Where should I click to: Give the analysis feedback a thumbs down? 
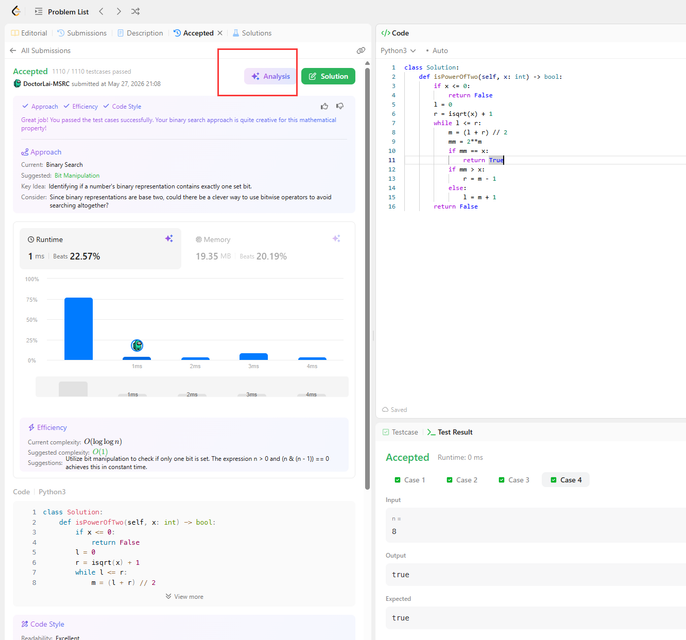[340, 106]
